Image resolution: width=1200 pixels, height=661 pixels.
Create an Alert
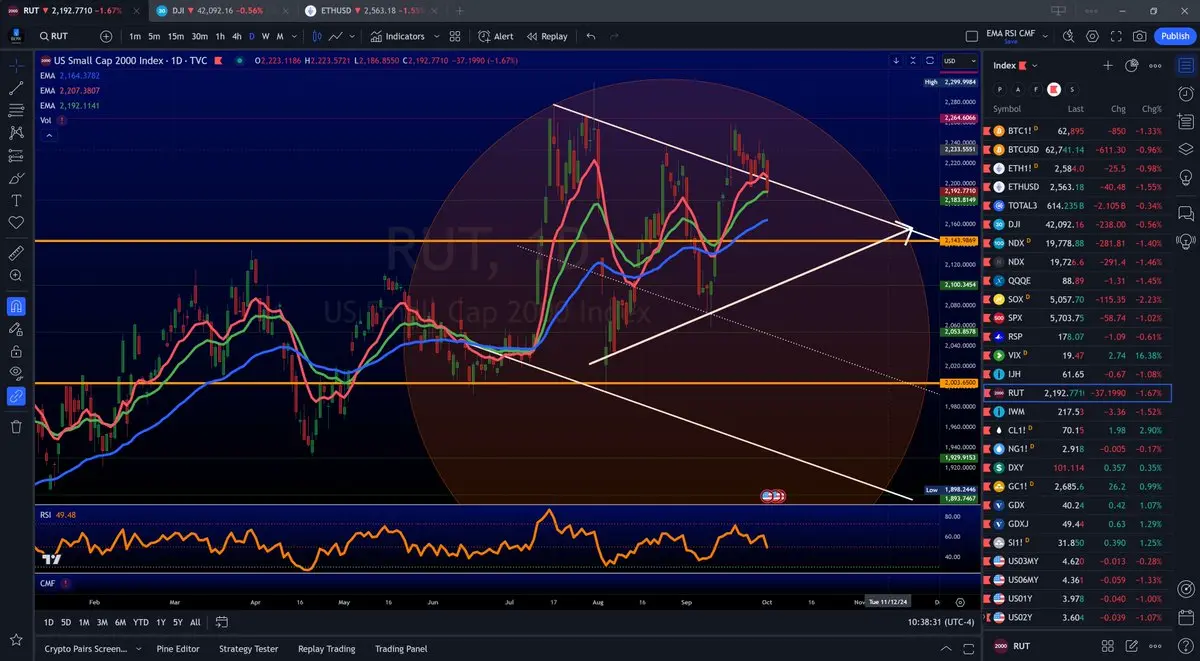point(496,36)
